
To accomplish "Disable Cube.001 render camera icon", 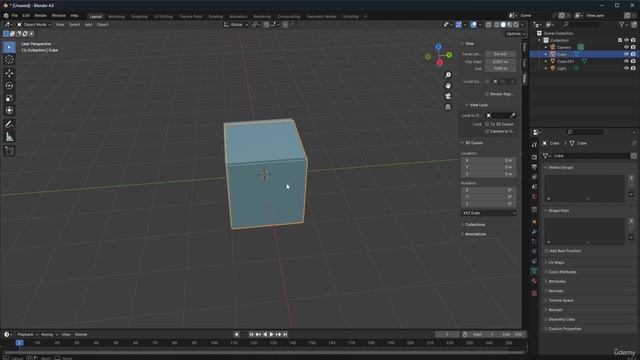I will click(633, 61).
